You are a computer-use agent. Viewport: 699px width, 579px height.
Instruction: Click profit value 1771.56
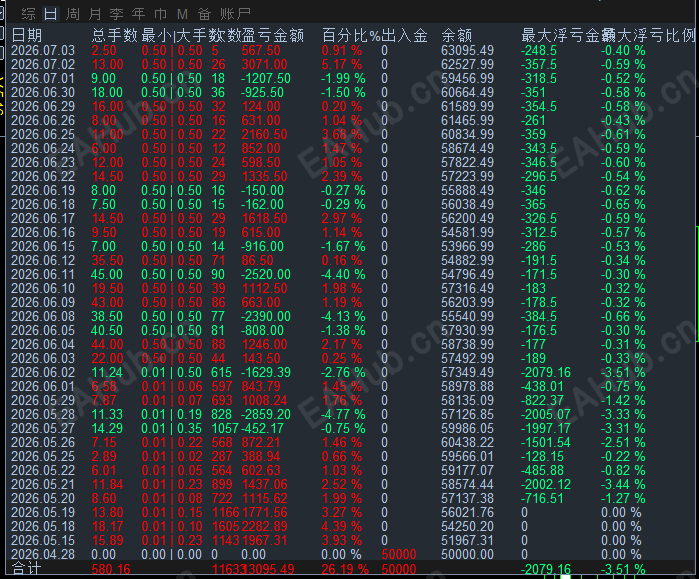coord(264,512)
